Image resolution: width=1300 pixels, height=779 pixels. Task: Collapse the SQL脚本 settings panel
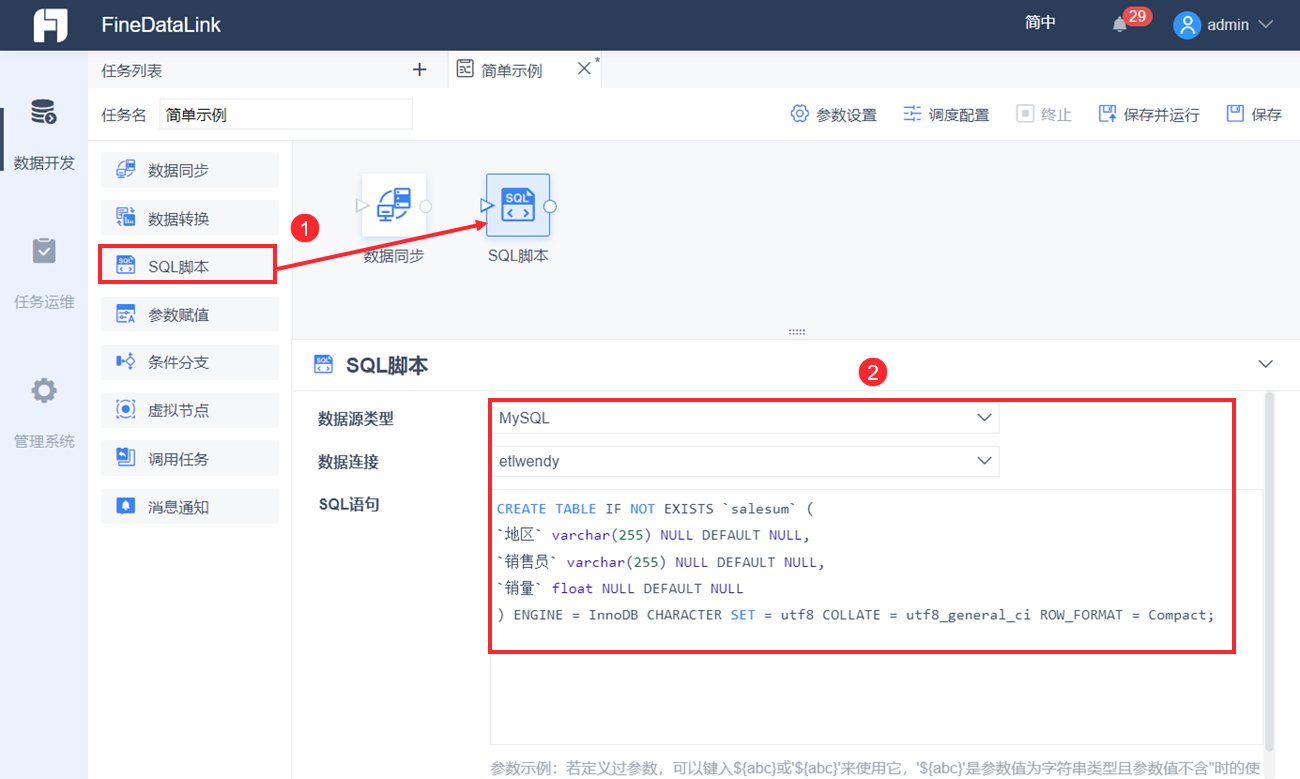pyautogui.click(x=1266, y=364)
